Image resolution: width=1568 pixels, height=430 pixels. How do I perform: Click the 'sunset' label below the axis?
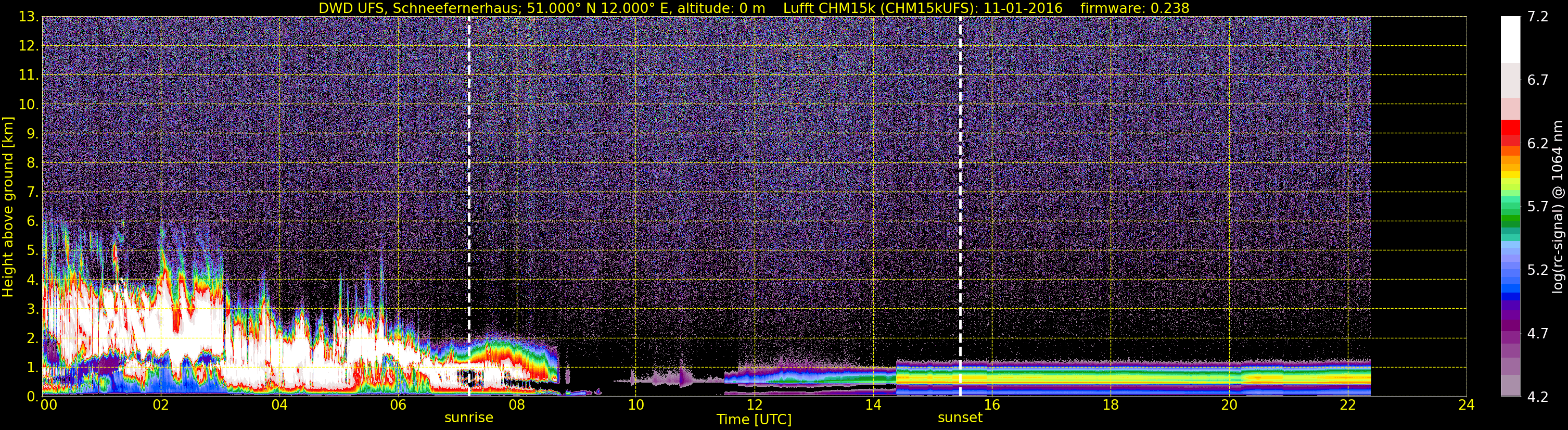(x=960, y=417)
